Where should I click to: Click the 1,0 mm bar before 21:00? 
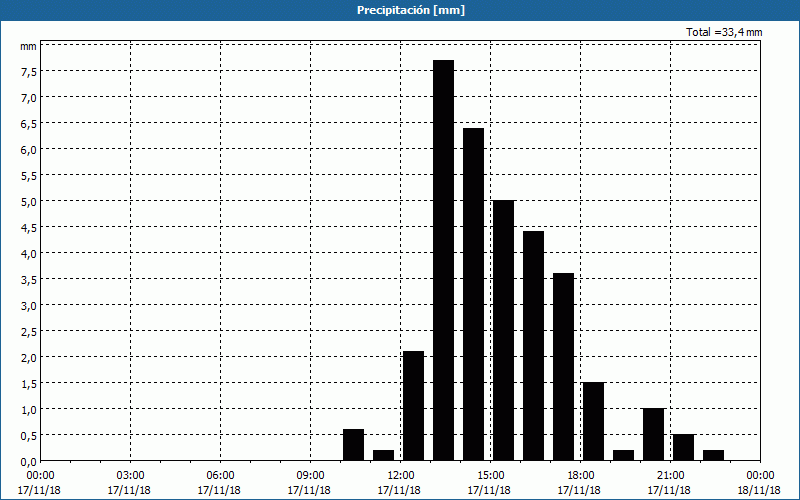click(x=653, y=434)
